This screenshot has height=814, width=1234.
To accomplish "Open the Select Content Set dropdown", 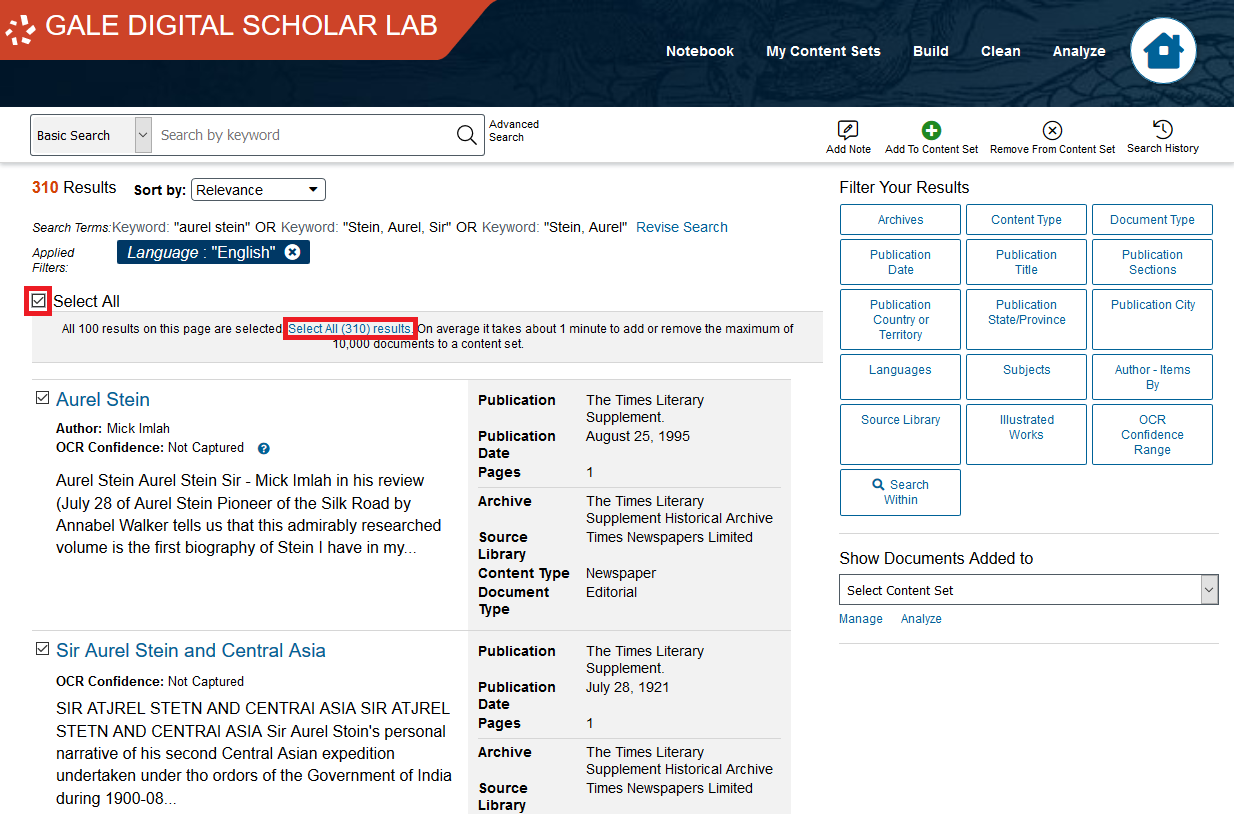I will click(x=1028, y=589).
